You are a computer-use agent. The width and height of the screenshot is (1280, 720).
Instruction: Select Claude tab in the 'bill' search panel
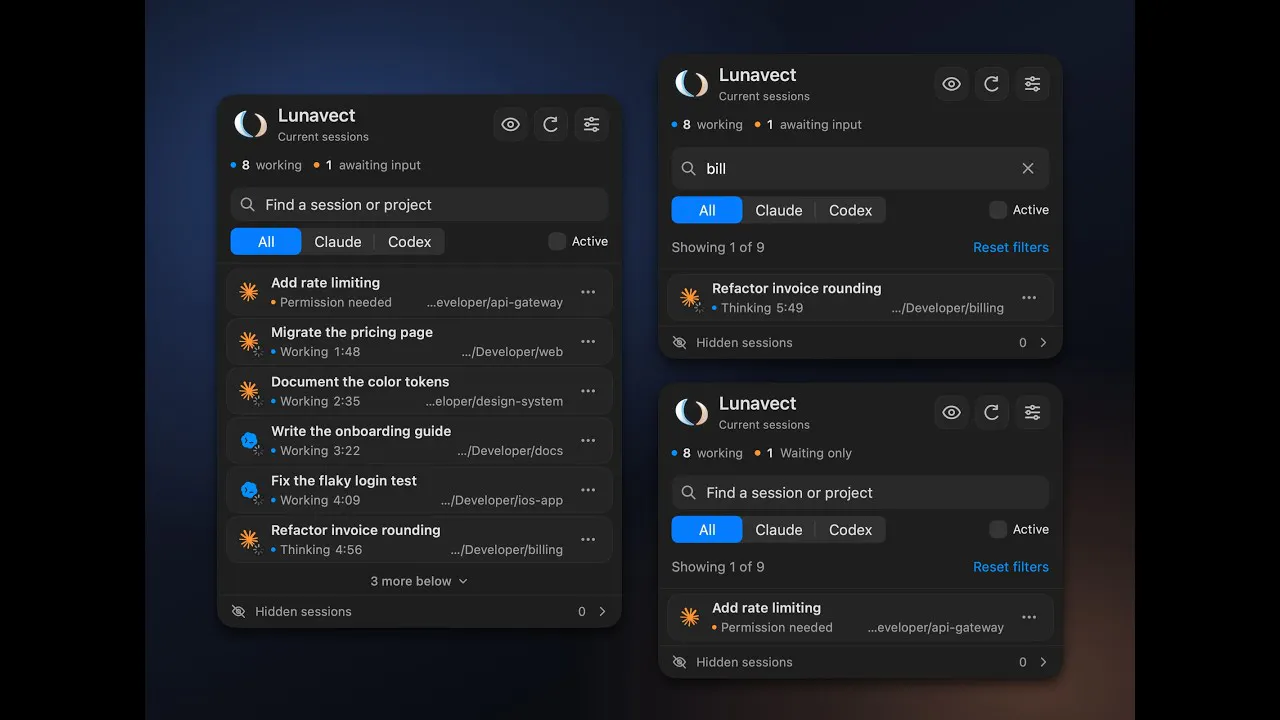click(779, 210)
